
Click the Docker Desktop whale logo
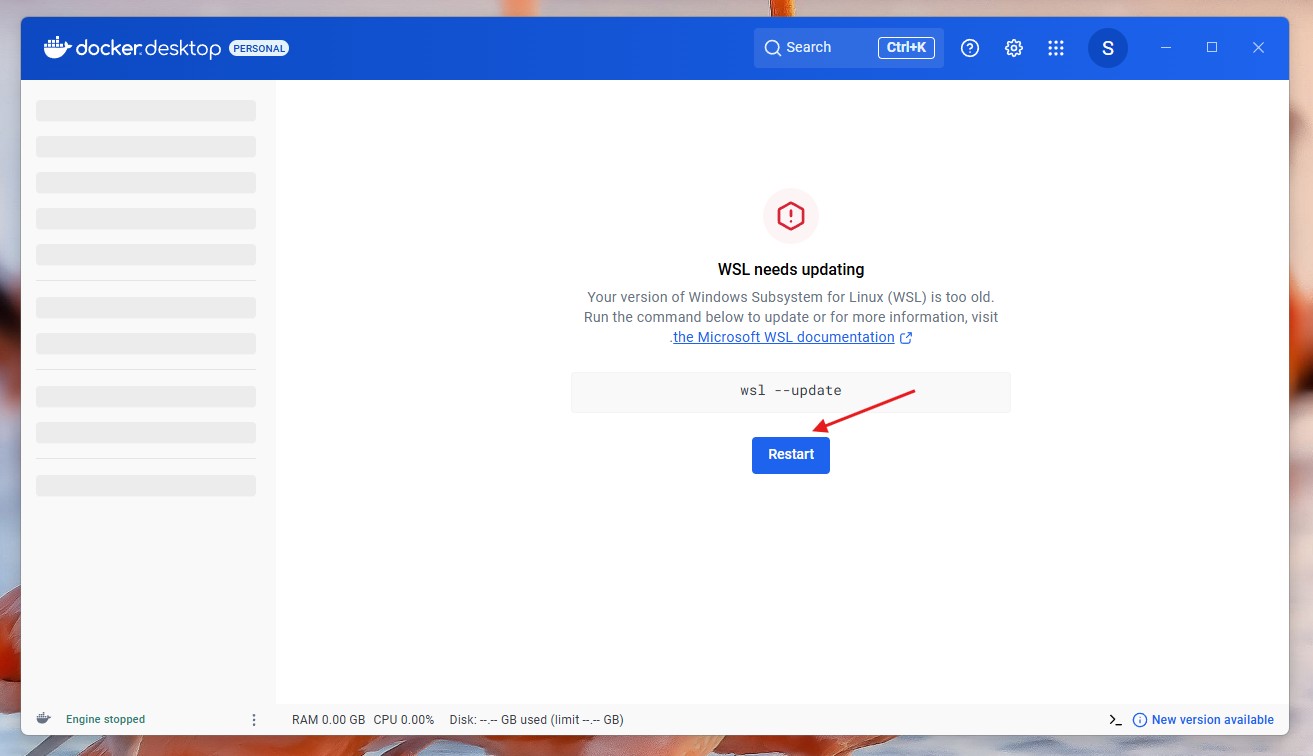tap(57, 47)
